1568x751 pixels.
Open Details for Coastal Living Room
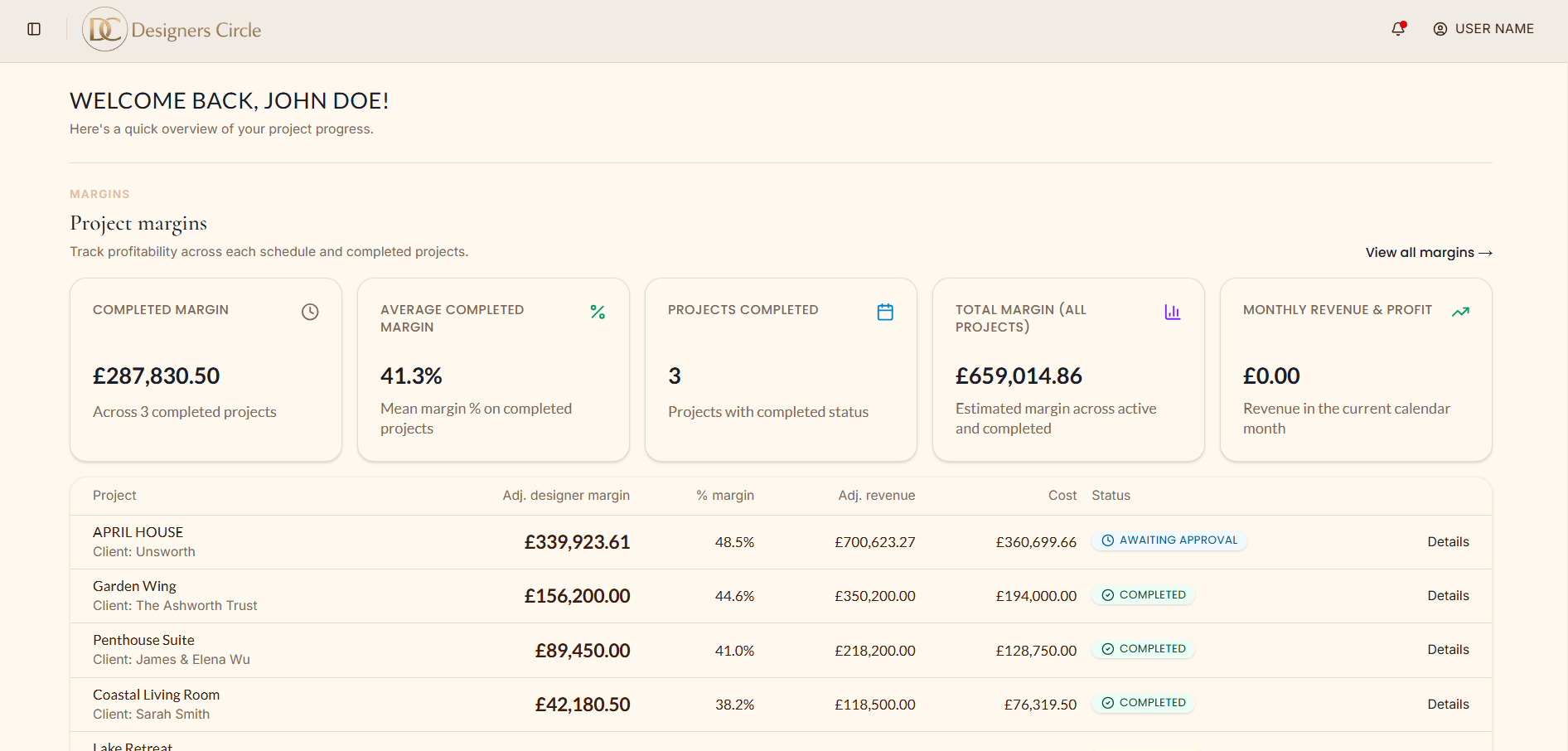[x=1448, y=704]
